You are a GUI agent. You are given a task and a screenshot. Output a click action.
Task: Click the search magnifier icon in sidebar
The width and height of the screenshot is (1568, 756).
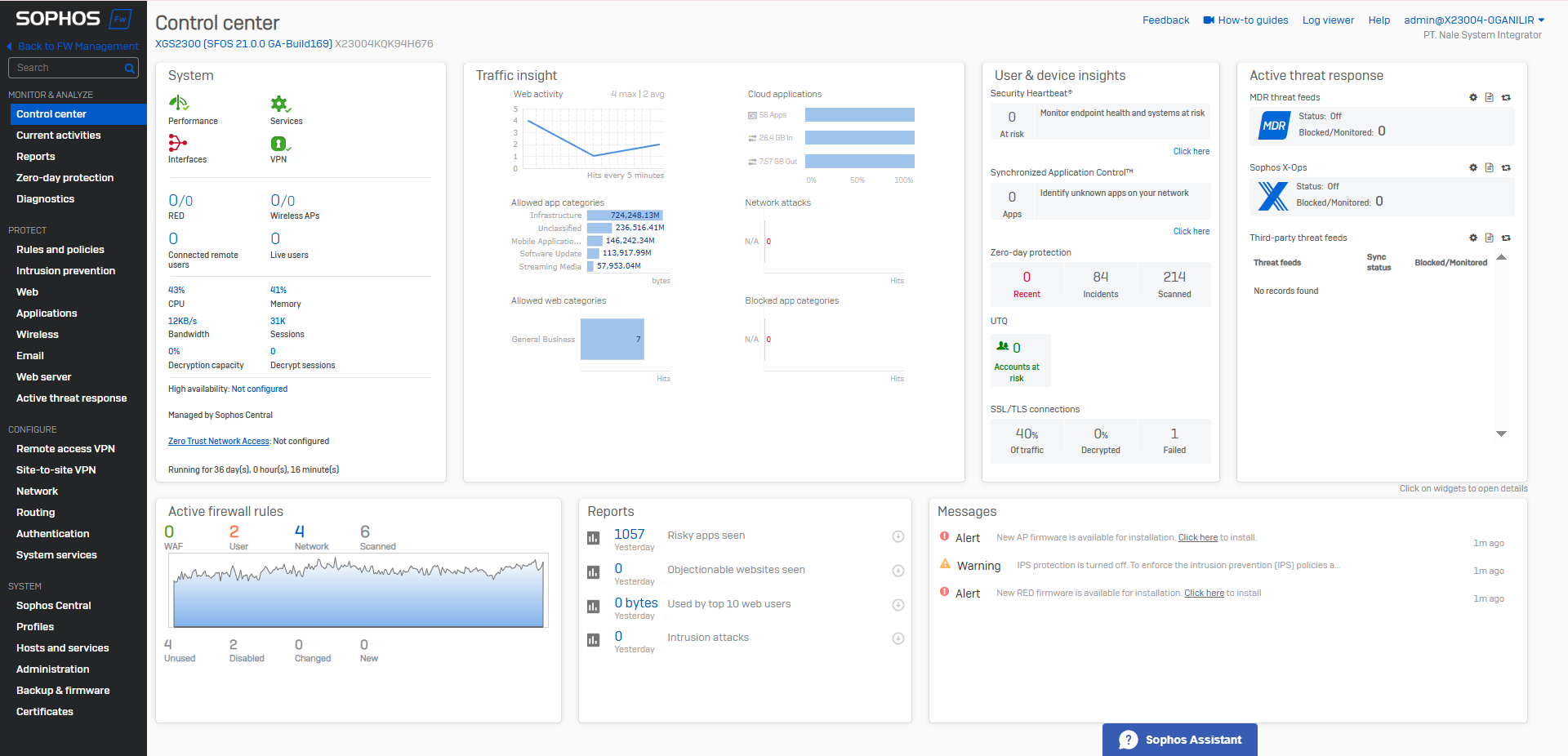click(129, 69)
